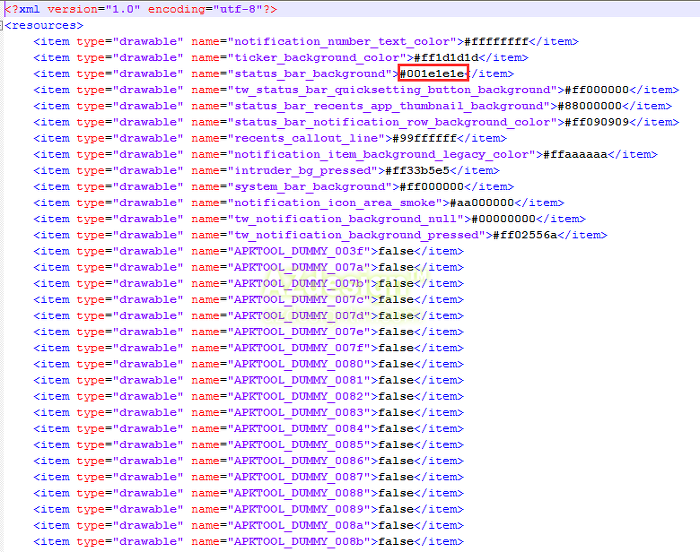Click name APKTOOL_DUMMY_007f

tap(300, 347)
